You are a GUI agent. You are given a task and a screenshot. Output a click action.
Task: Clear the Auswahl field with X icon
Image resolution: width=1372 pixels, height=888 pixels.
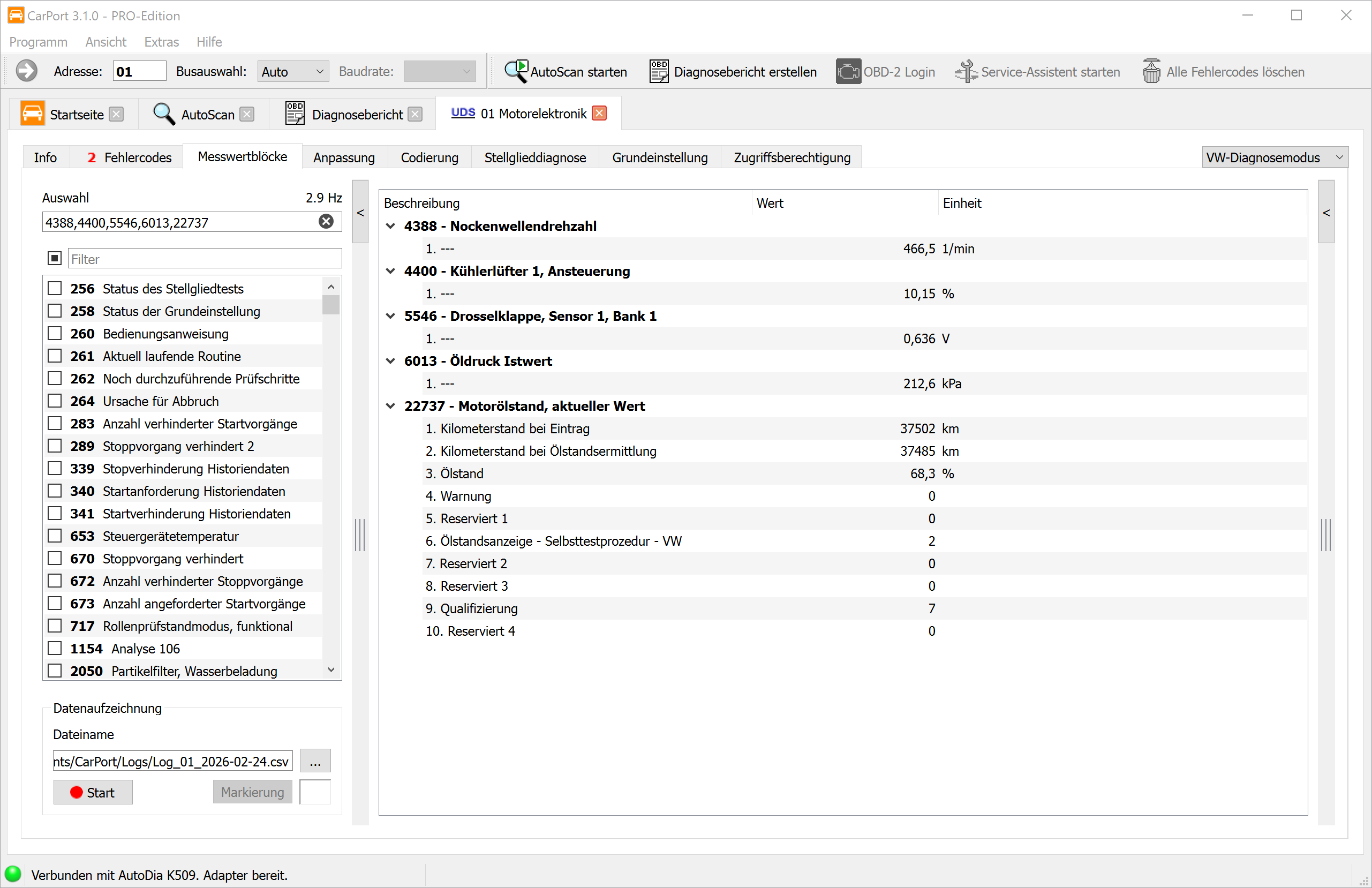326,221
